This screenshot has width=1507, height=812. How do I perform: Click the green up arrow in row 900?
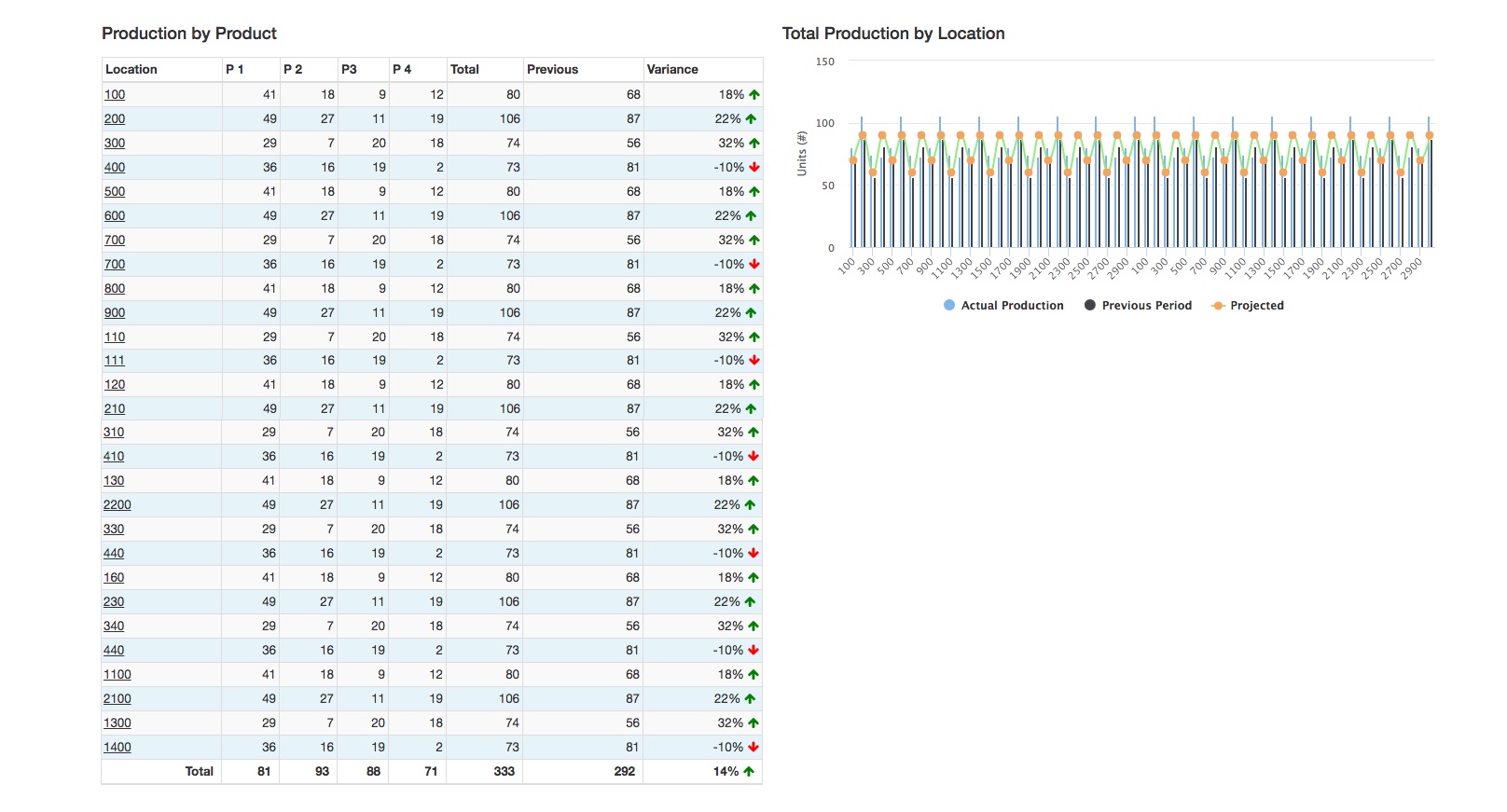click(x=751, y=312)
